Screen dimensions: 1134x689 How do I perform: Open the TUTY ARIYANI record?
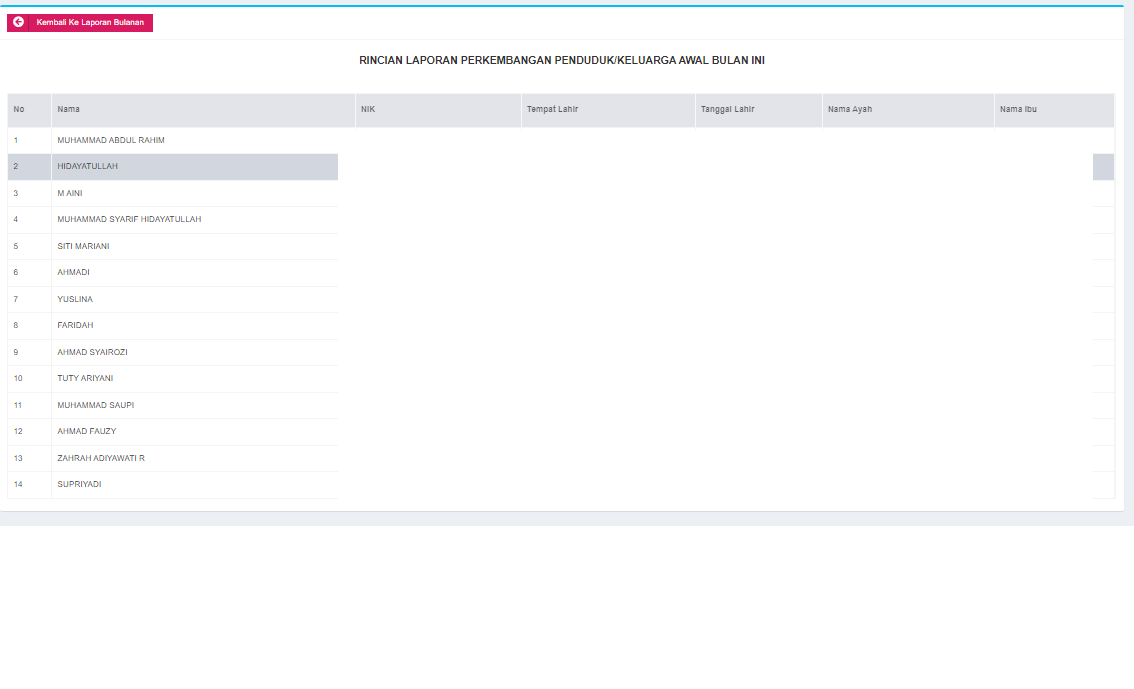coord(84,378)
